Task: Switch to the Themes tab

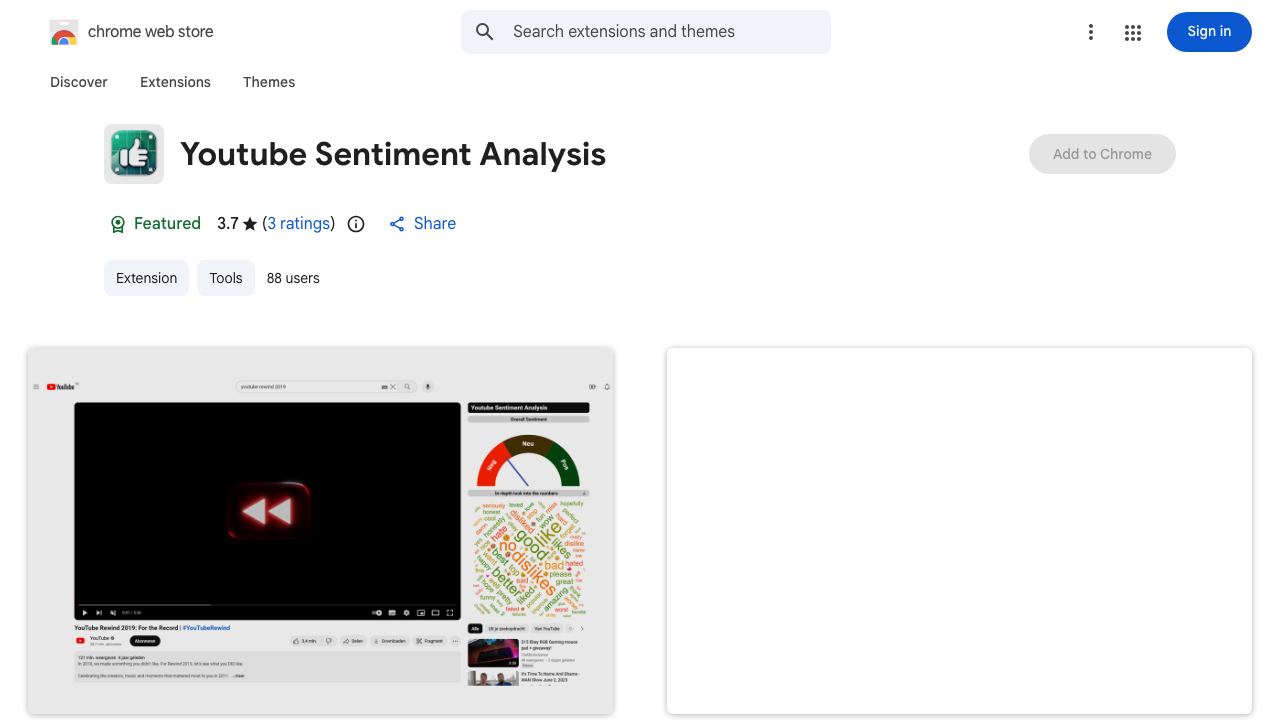Action: (x=269, y=82)
